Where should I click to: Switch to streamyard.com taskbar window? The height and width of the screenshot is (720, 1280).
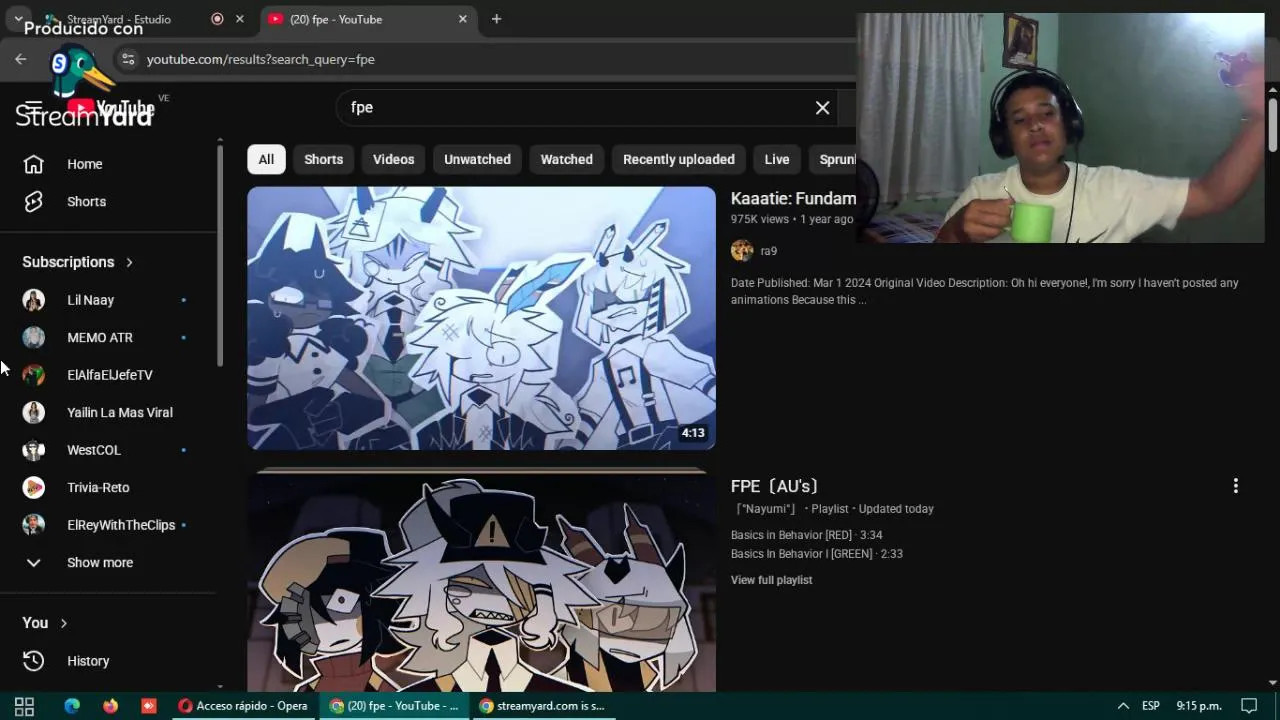point(543,706)
